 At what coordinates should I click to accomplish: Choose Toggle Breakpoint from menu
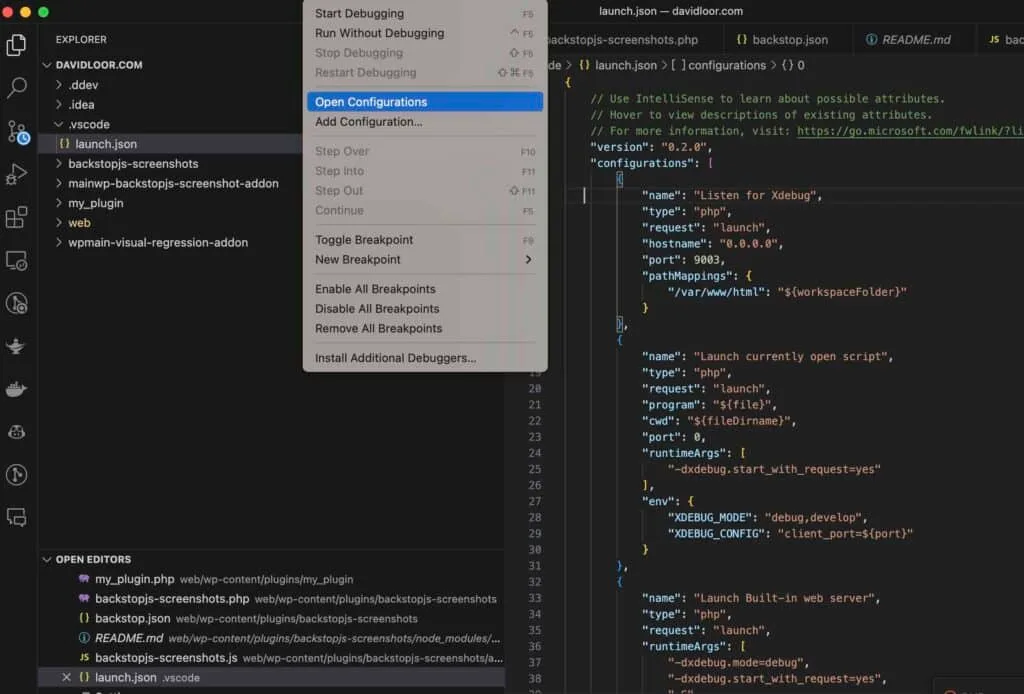pos(424,240)
